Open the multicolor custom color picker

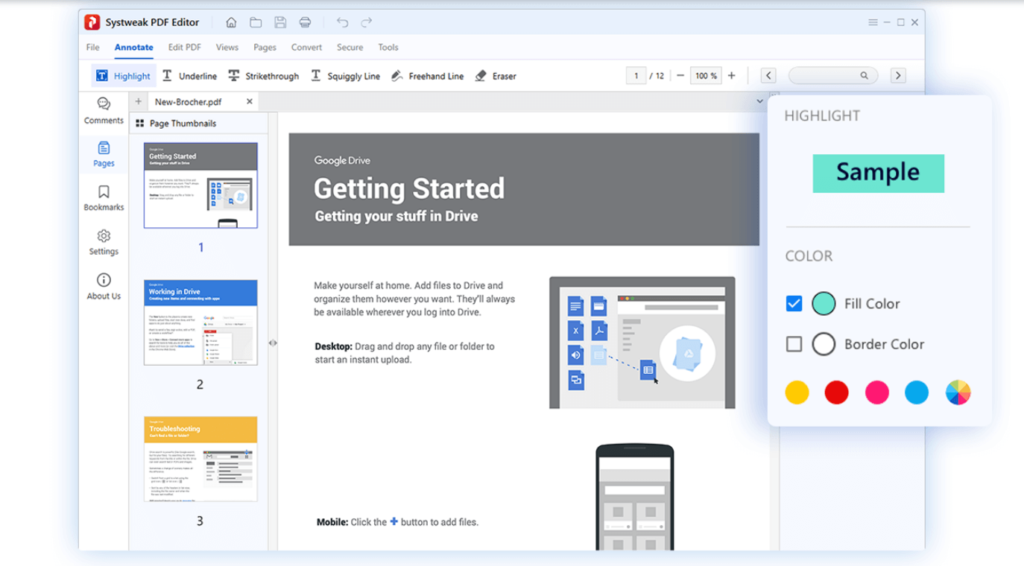point(958,392)
